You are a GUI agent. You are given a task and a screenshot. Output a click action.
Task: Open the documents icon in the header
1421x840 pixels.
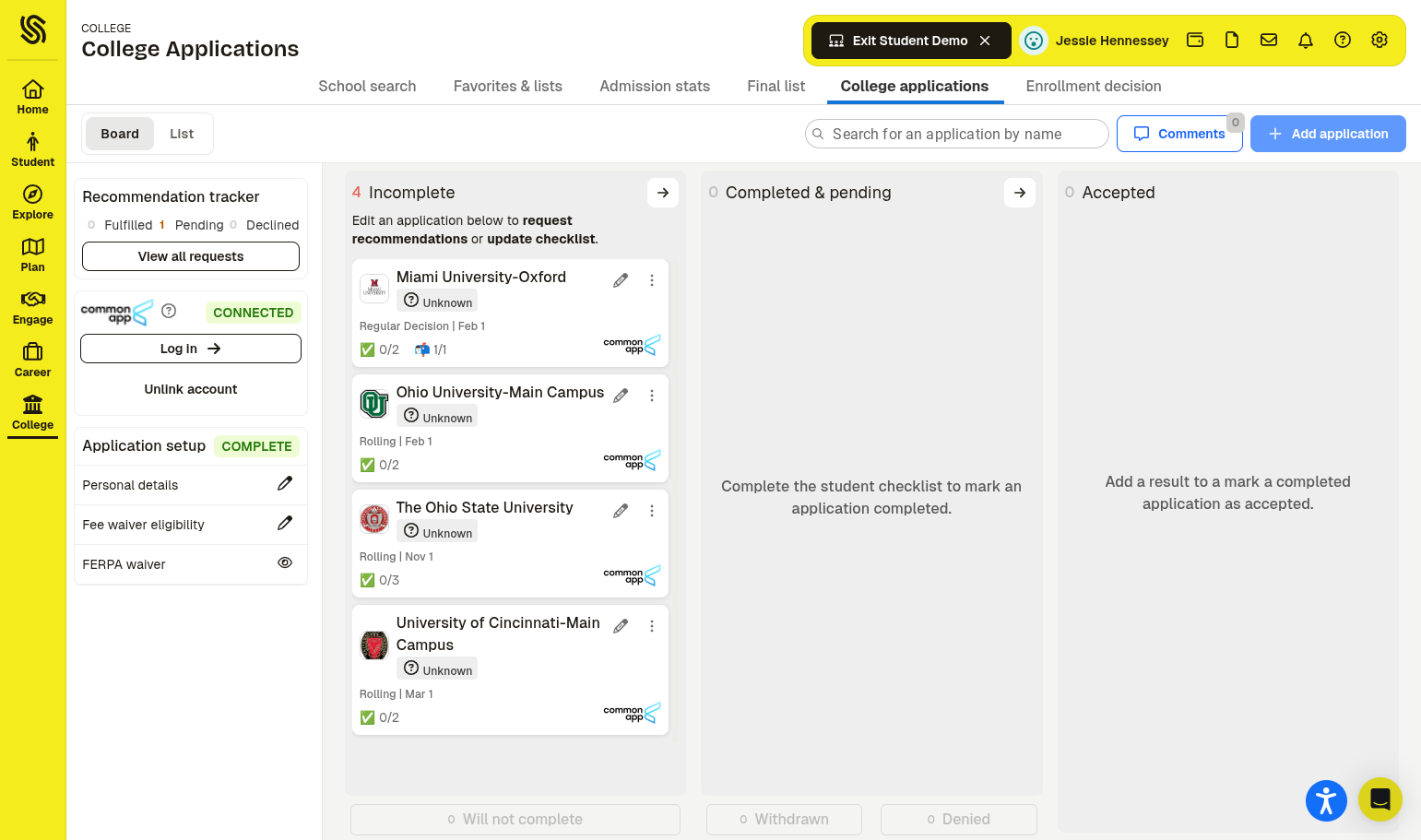coord(1232,40)
